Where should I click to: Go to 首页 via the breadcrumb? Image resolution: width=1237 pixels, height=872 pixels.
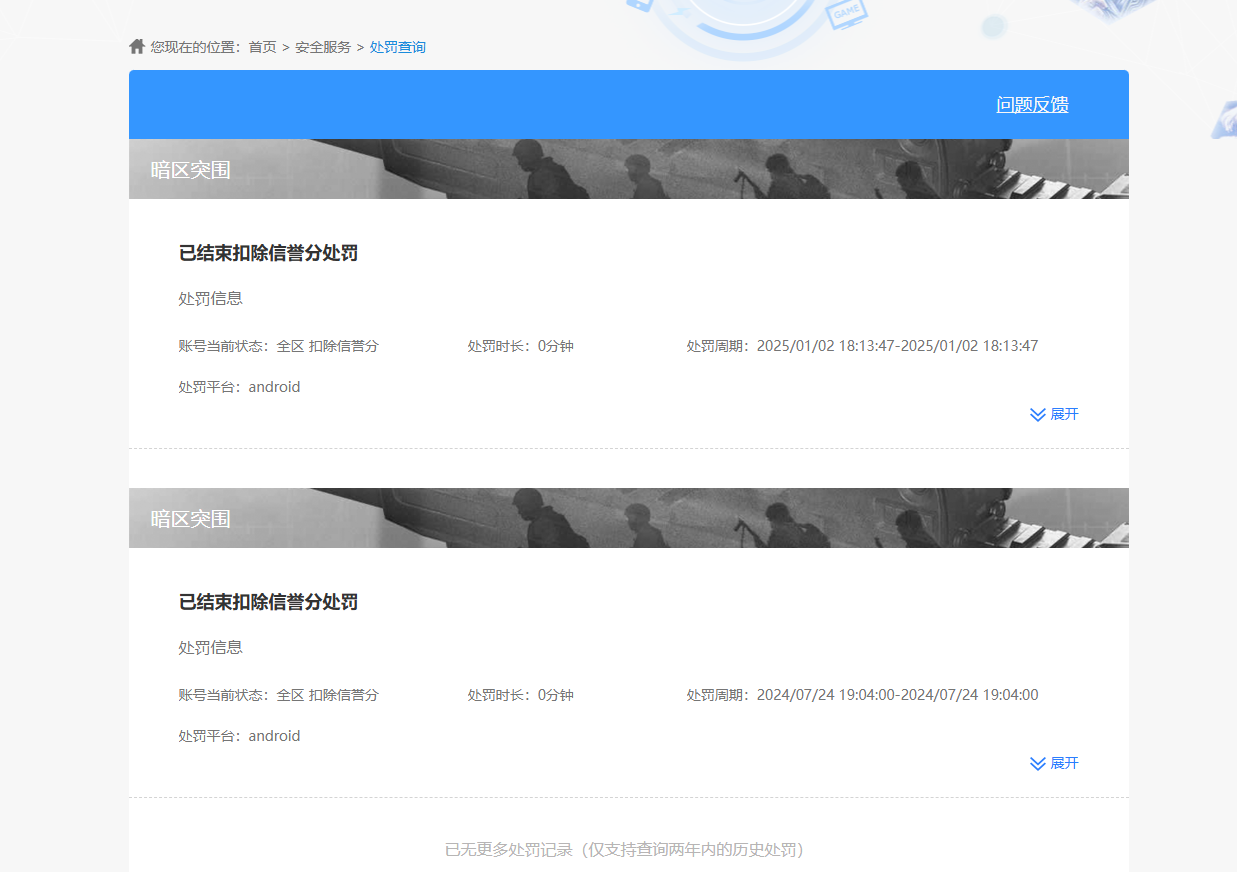click(262, 47)
